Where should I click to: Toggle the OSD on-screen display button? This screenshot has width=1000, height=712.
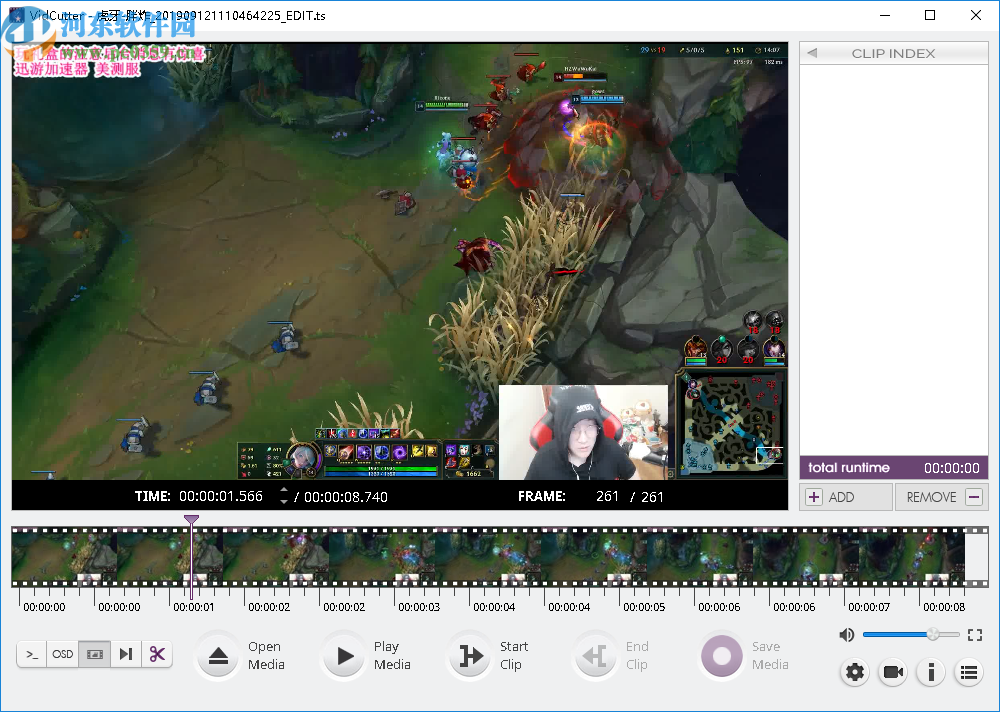(x=62, y=654)
